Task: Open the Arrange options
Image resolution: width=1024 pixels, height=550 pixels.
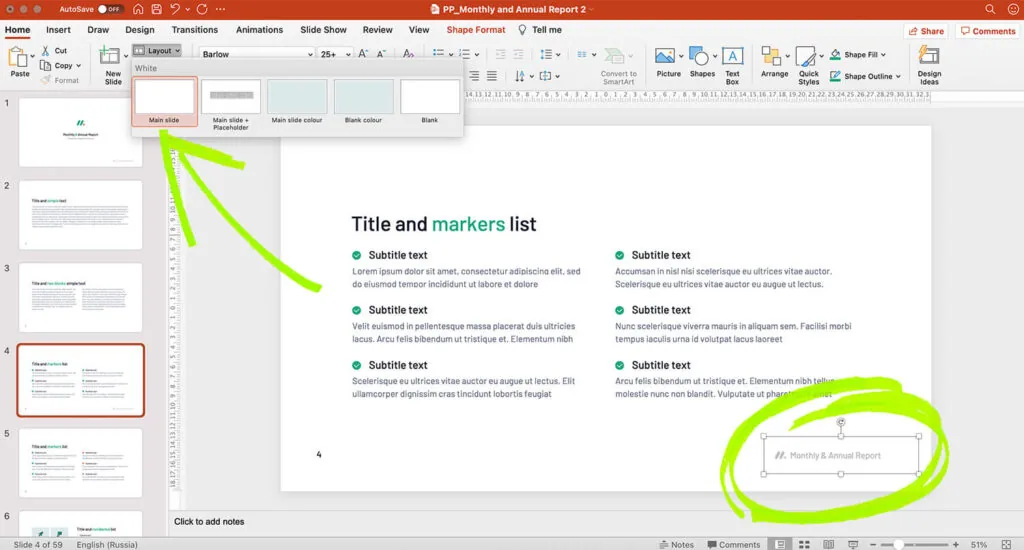Action: click(775, 63)
